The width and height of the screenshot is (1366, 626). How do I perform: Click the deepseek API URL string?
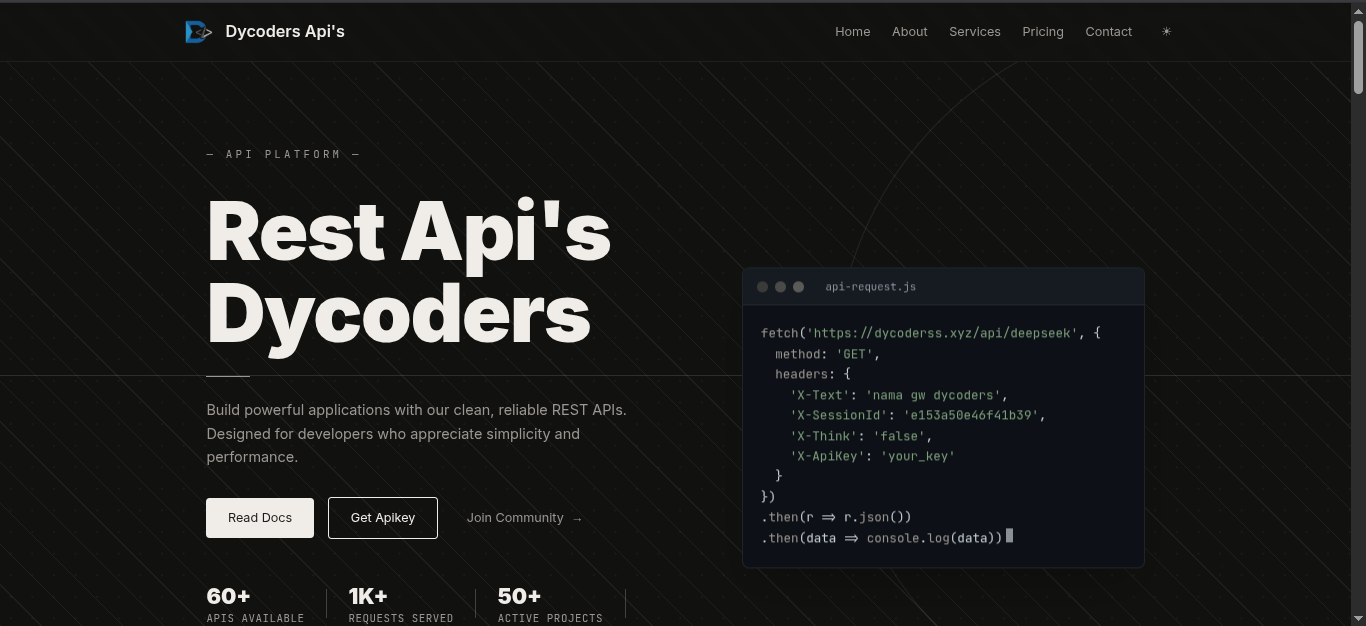[x=943, y=333]
